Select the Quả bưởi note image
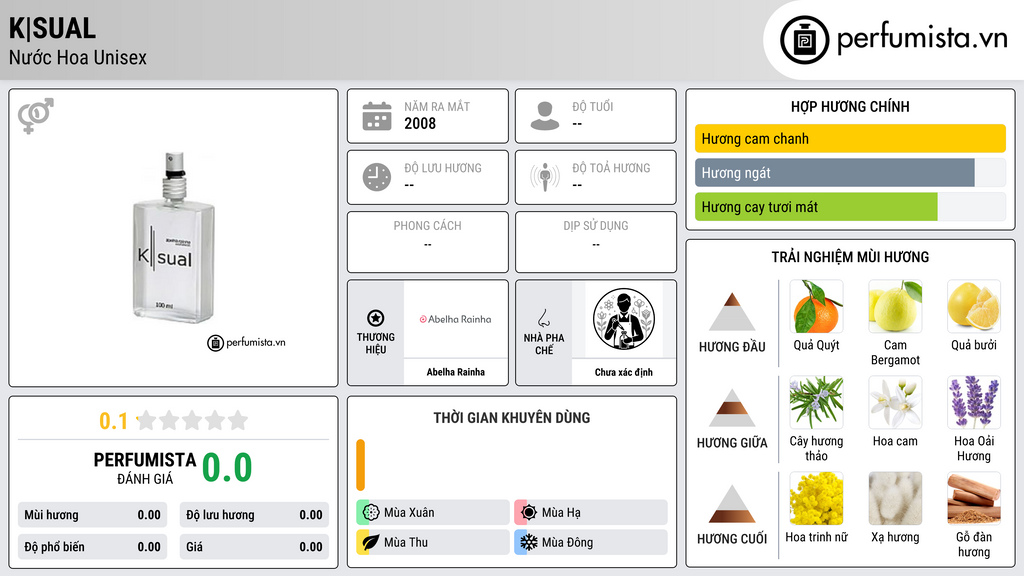 click(974, 307)
